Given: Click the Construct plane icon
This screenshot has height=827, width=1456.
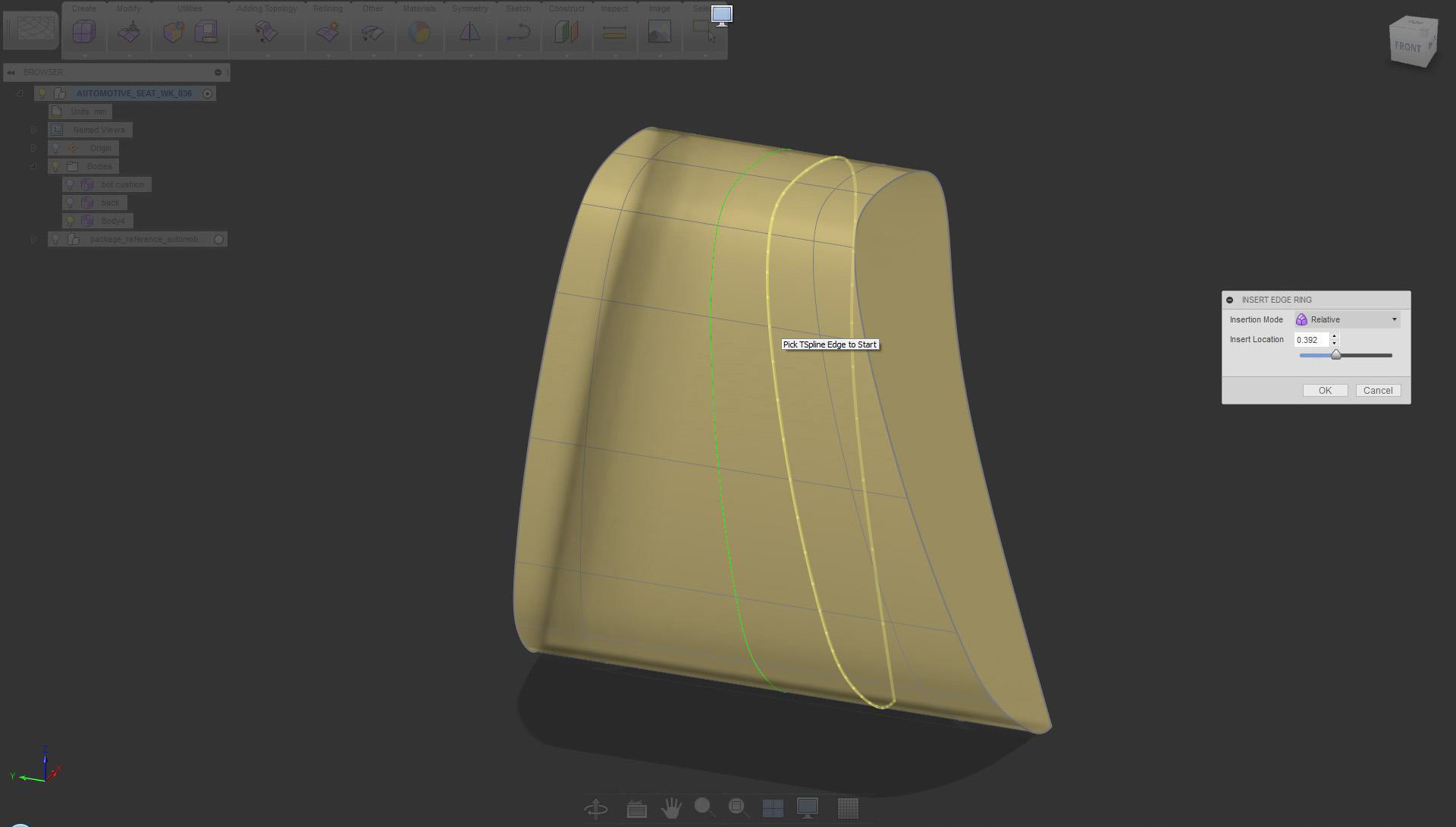Looking at the screenshot, I should click(566, 32).
